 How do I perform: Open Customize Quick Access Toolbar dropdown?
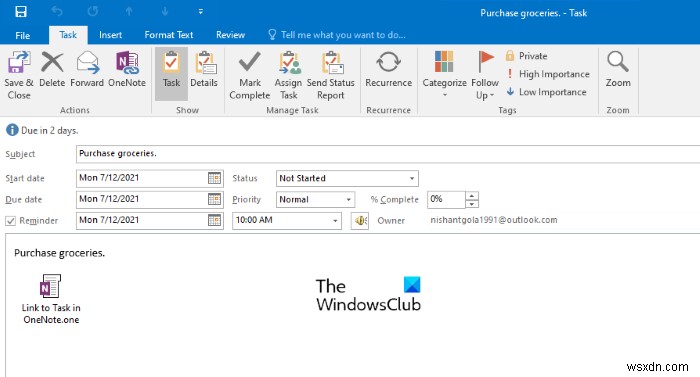click(200, 12)
